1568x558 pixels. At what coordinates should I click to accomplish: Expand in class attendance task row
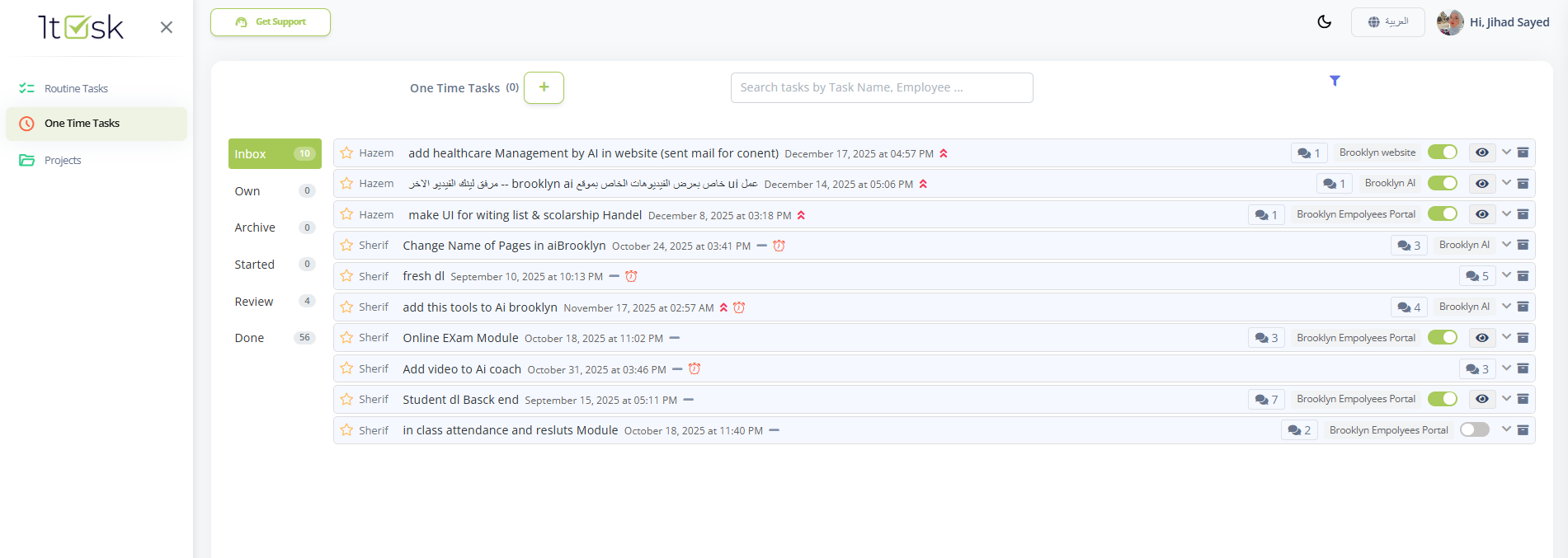point(1506,430)
